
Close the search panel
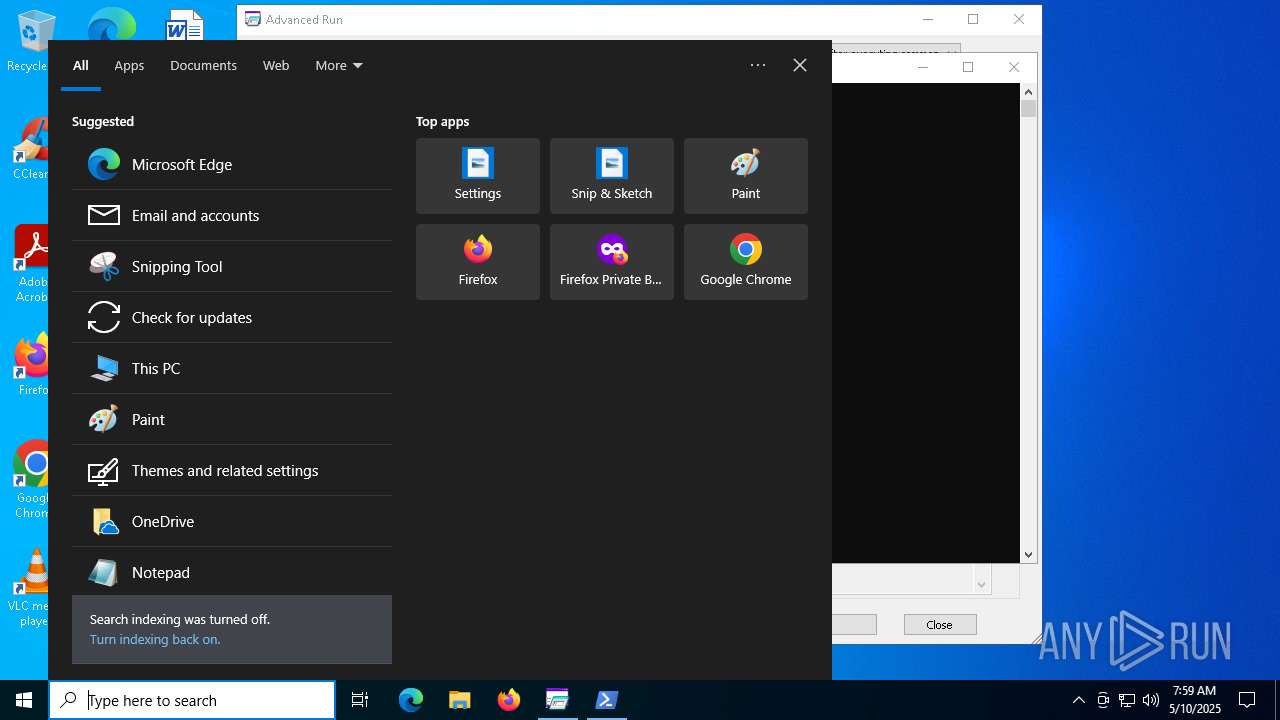tap(800, 65)
